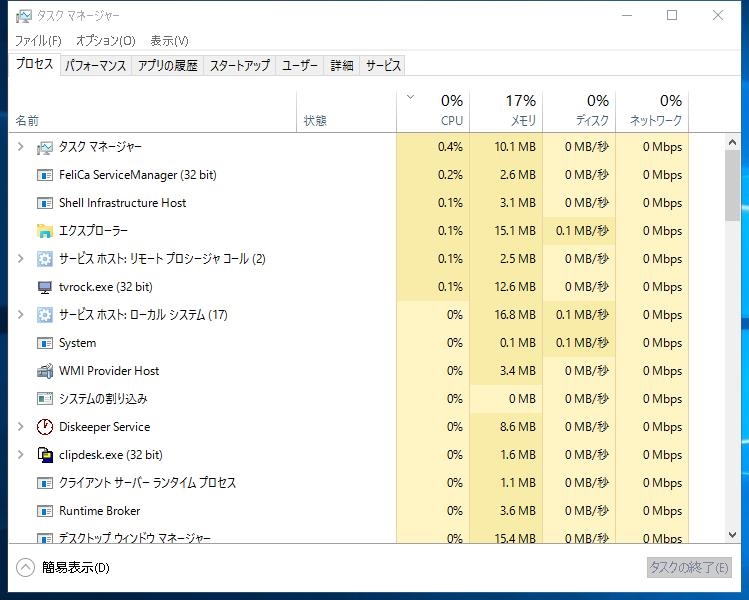Sort processes by ディスク column header
The image size is (749, 600).
pos(579,111)
